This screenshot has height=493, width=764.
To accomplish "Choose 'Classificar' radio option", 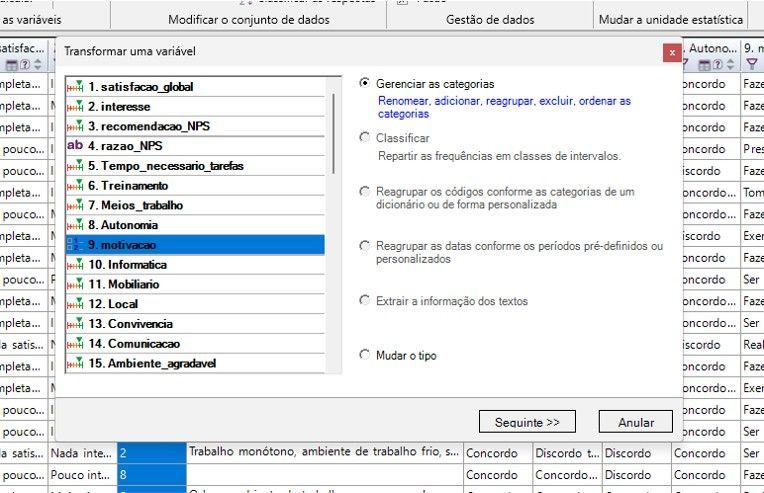I will (x=364, y=137).
